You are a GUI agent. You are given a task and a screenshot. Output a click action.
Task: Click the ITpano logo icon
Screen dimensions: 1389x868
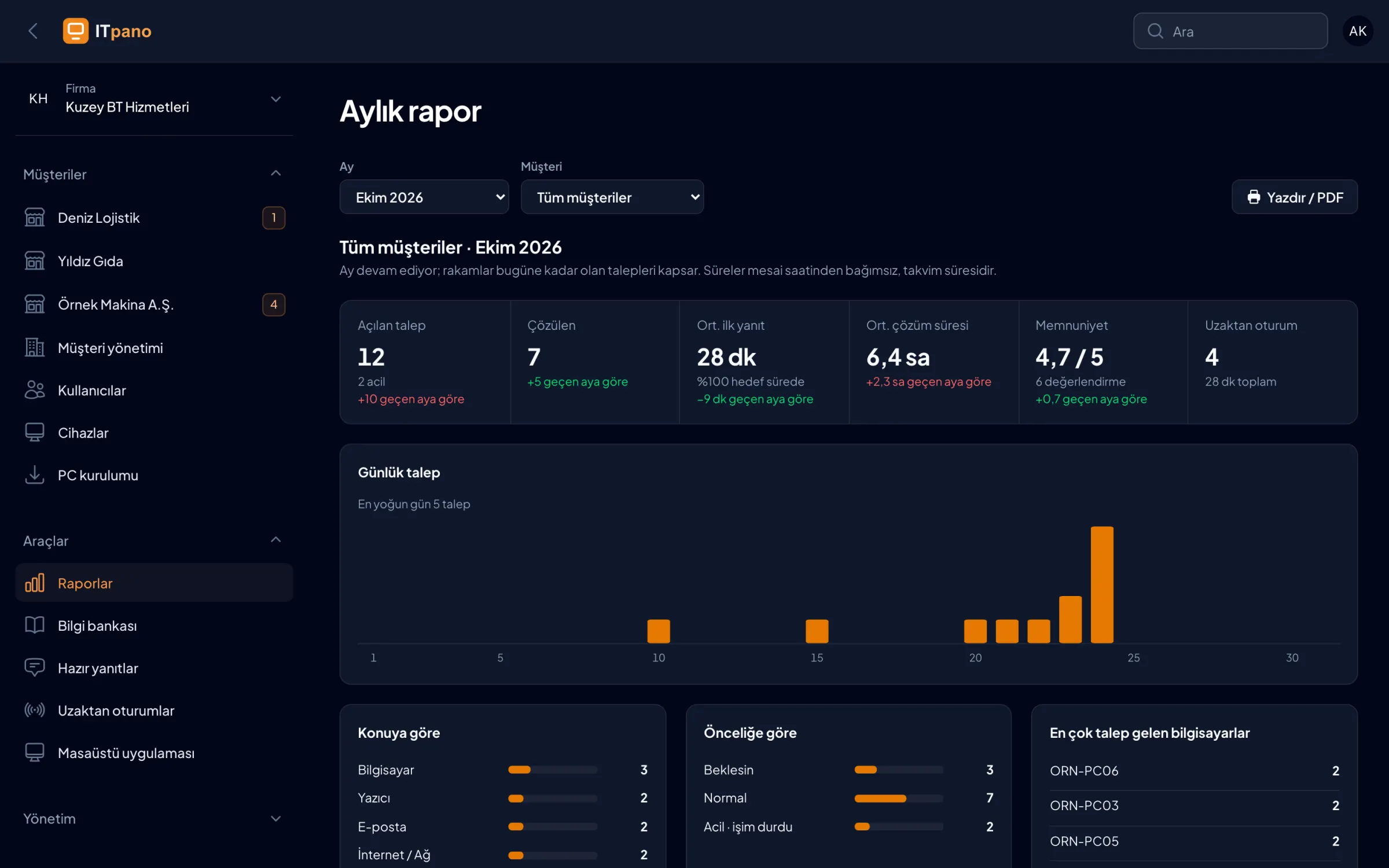pos(75,31)
